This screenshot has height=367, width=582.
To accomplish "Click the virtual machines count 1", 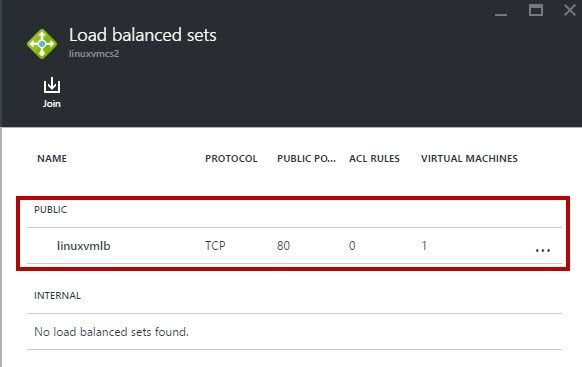I will pos(424,246).
